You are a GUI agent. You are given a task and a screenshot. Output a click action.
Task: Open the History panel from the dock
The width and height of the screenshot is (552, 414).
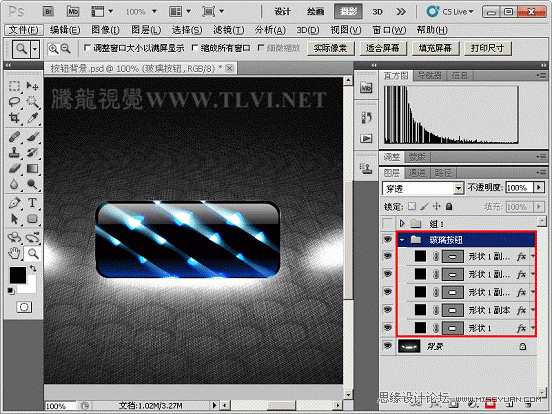pos(366,118)
